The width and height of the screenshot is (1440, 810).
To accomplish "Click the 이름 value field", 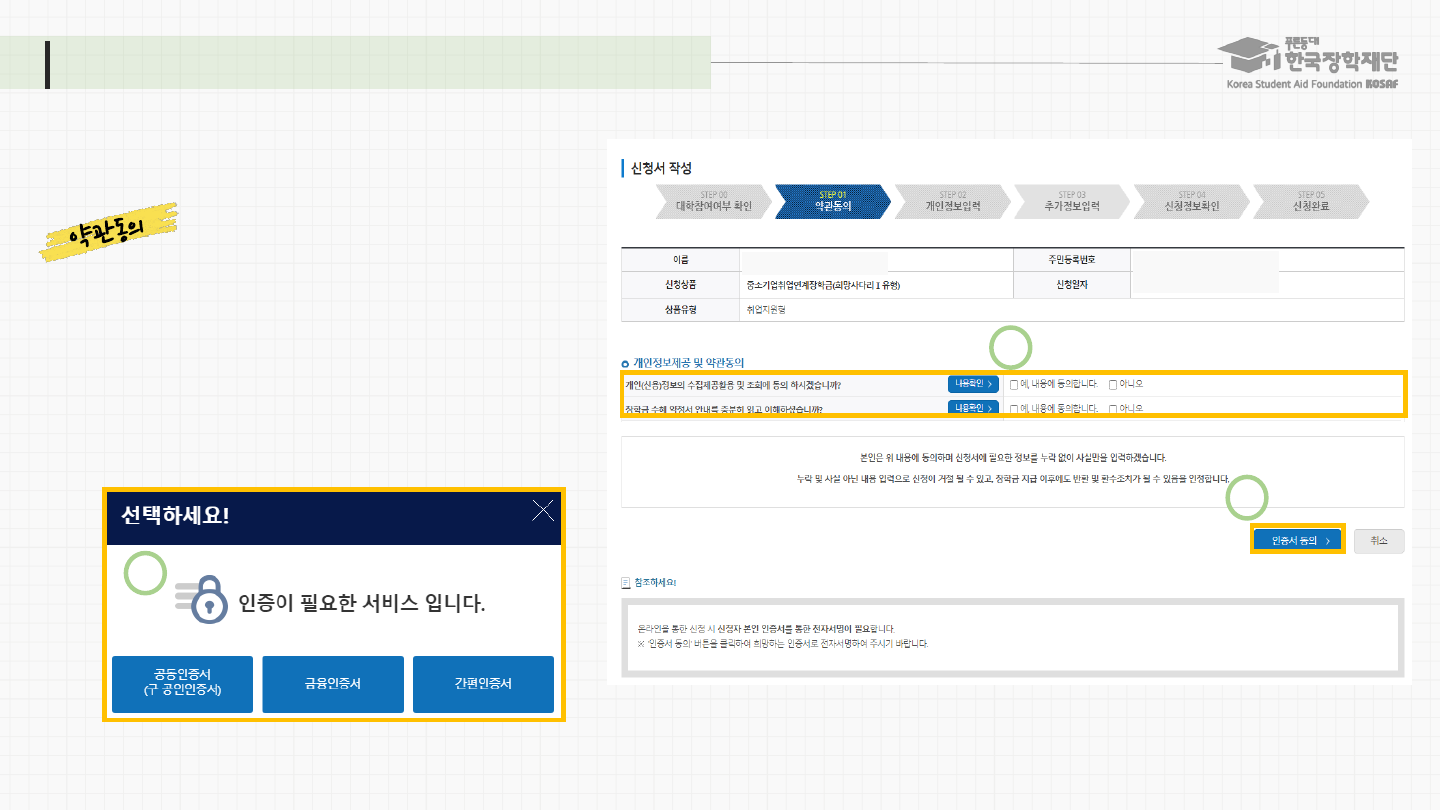I will coord(814,260).
